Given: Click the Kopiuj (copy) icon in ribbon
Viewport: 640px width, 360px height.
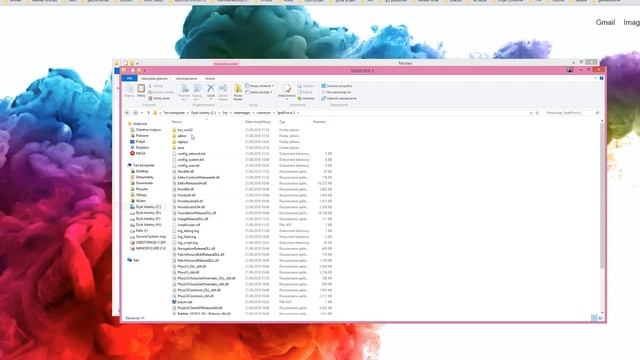Looking at the screenshot, I should tap(129, 89).
